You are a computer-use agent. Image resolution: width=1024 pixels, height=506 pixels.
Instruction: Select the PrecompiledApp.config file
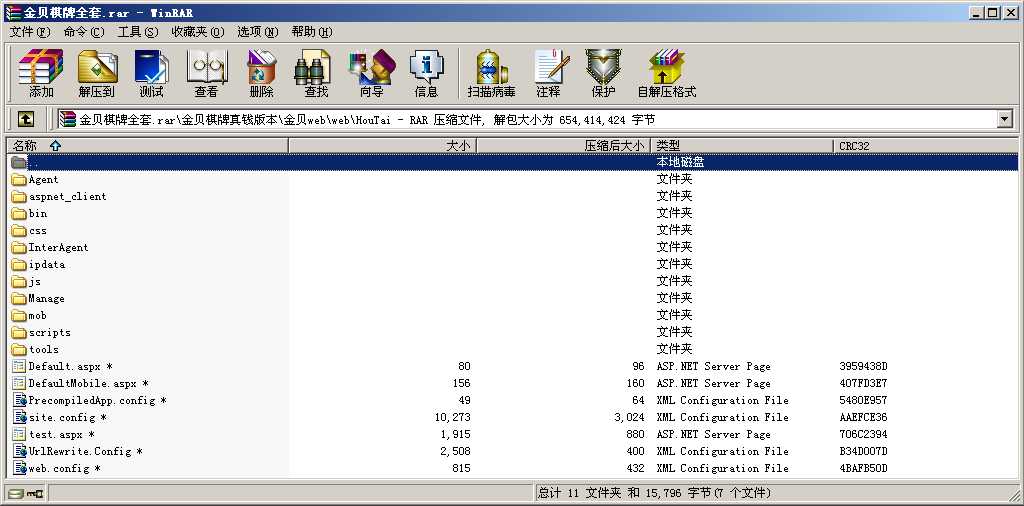coord(89,400)
